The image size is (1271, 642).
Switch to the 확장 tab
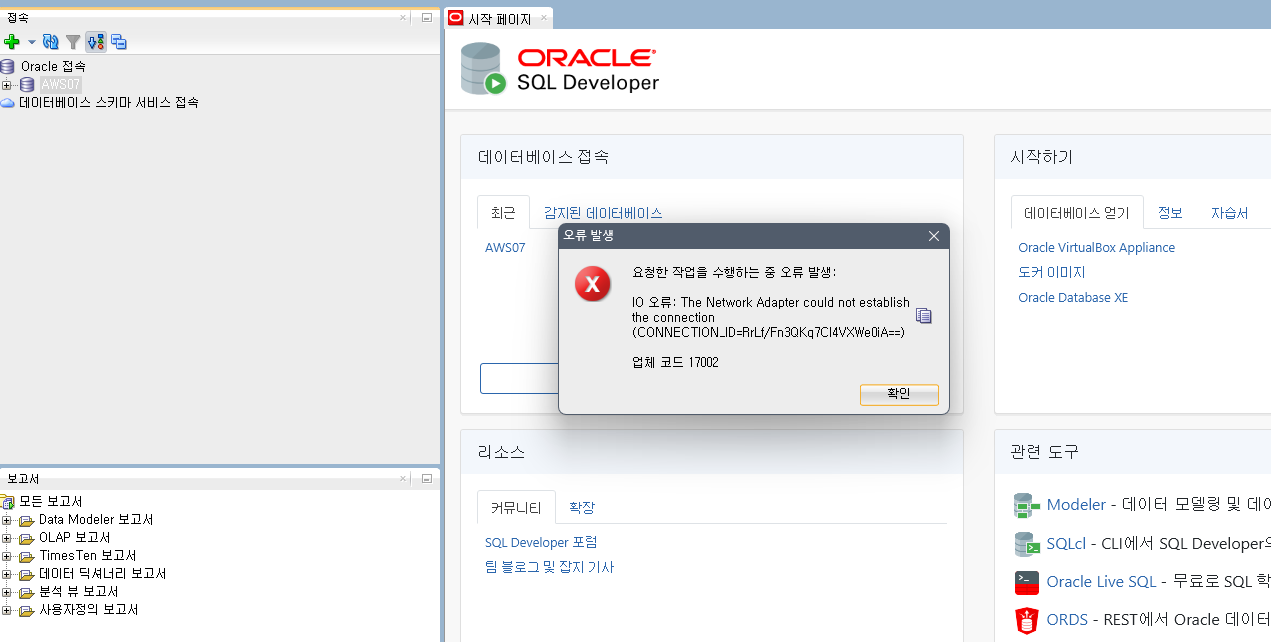582,507
